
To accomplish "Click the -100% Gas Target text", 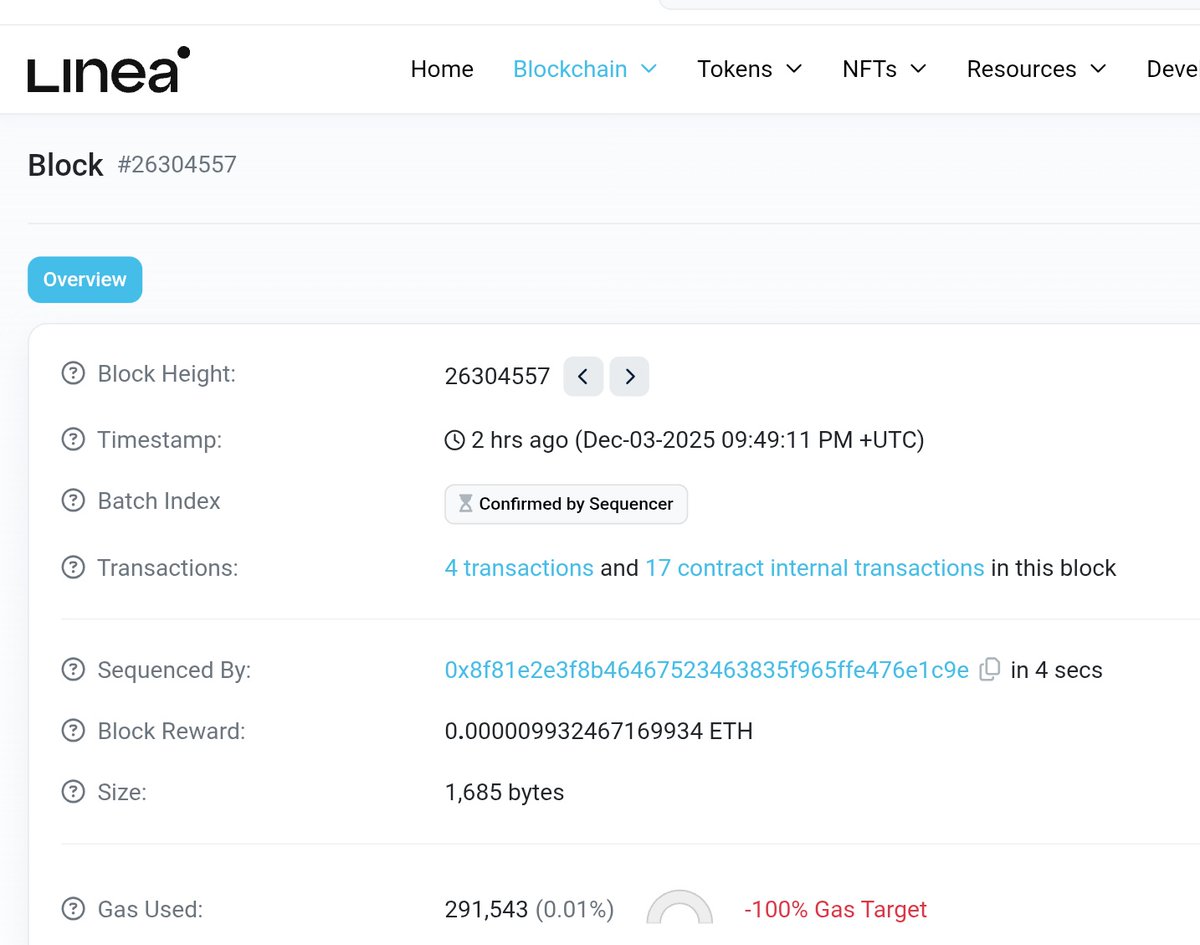I will point(836,909).
